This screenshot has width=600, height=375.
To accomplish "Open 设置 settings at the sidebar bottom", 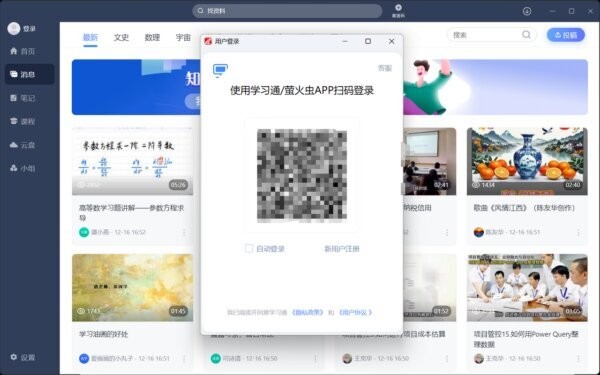I will point(23,357).
